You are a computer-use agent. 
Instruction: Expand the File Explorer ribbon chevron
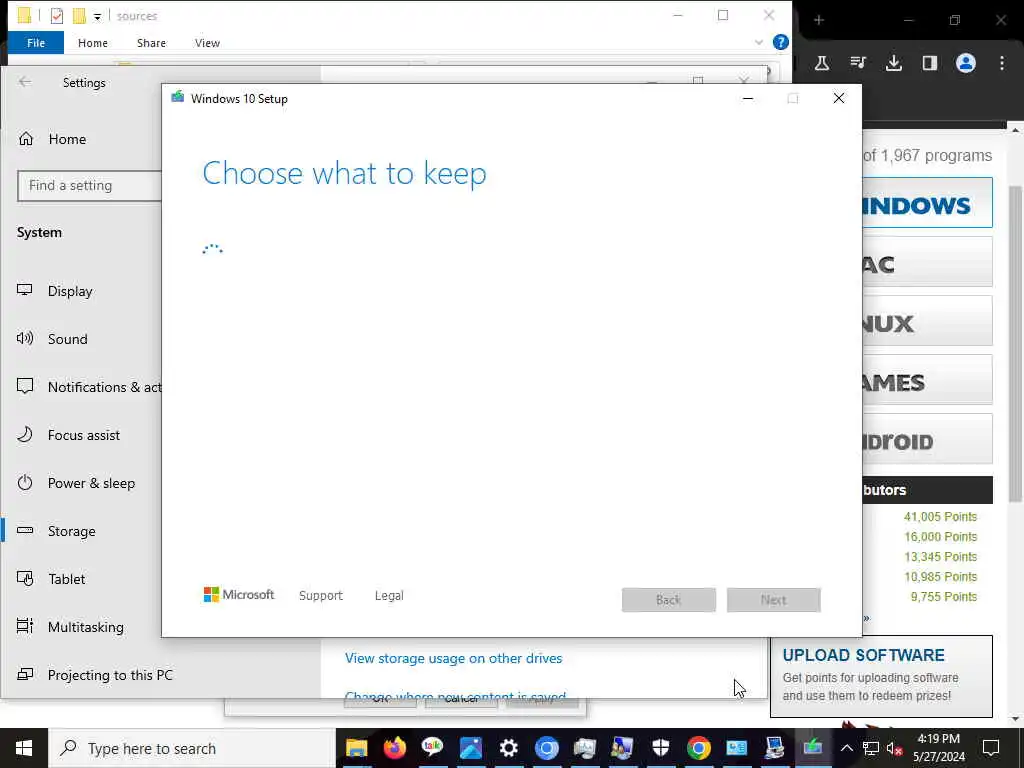tap(759, 42)
